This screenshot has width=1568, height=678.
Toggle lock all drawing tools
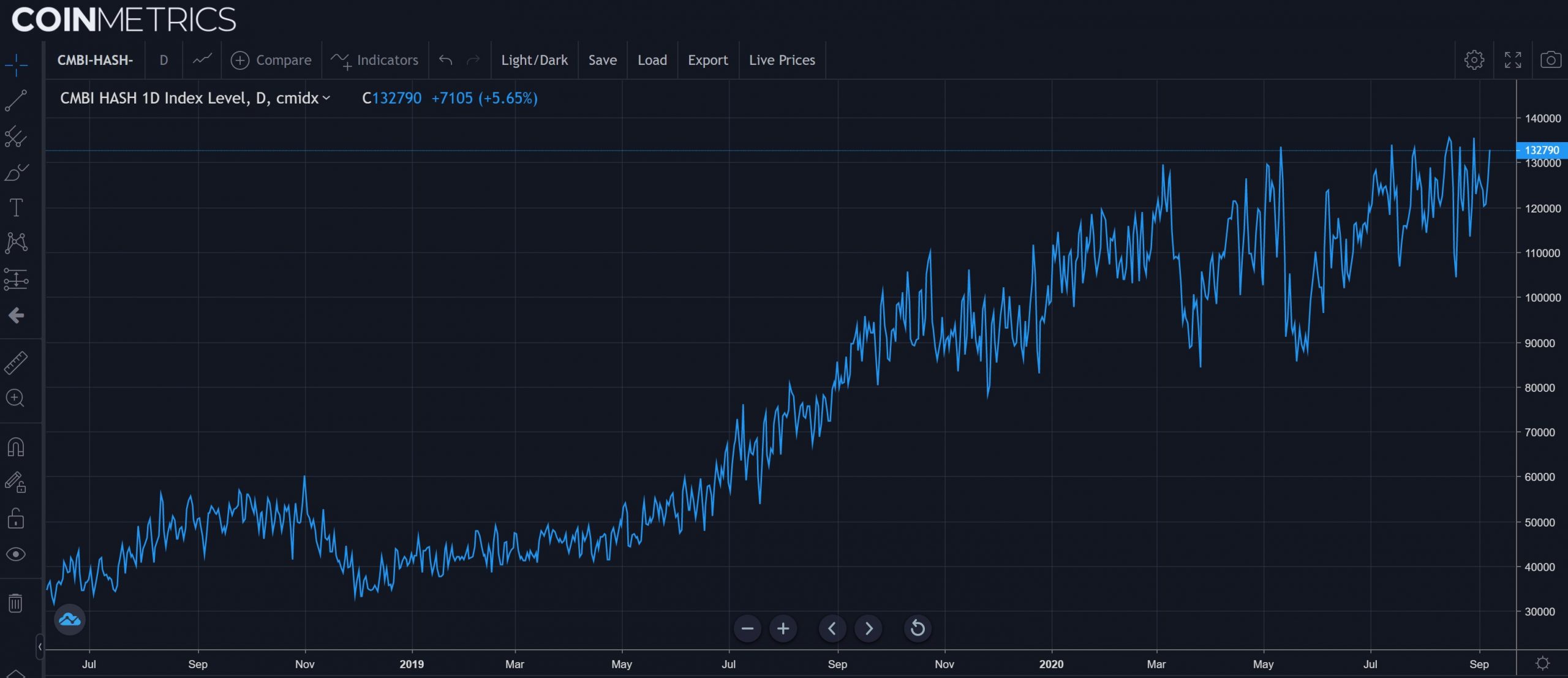pyautogui.click(x=16, y=519)
